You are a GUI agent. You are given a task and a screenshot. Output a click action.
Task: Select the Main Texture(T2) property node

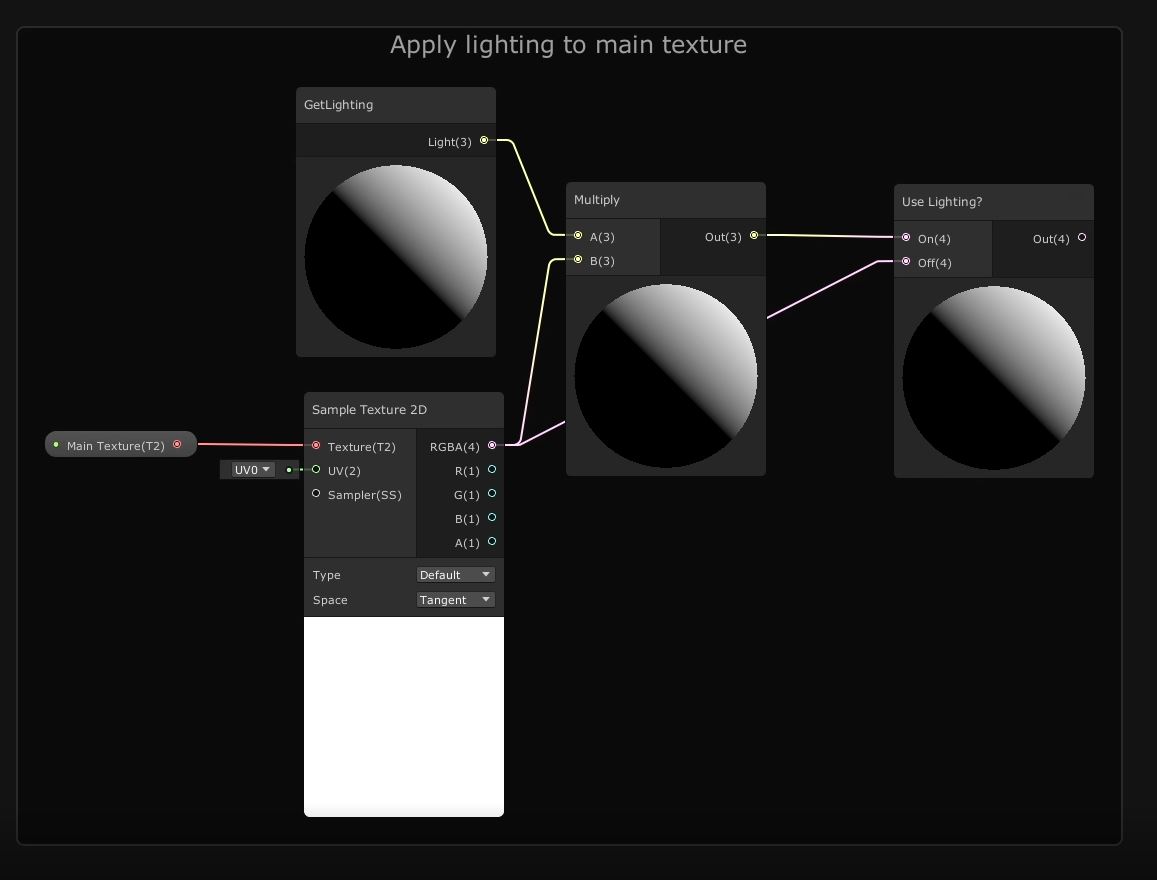(115, 446)
